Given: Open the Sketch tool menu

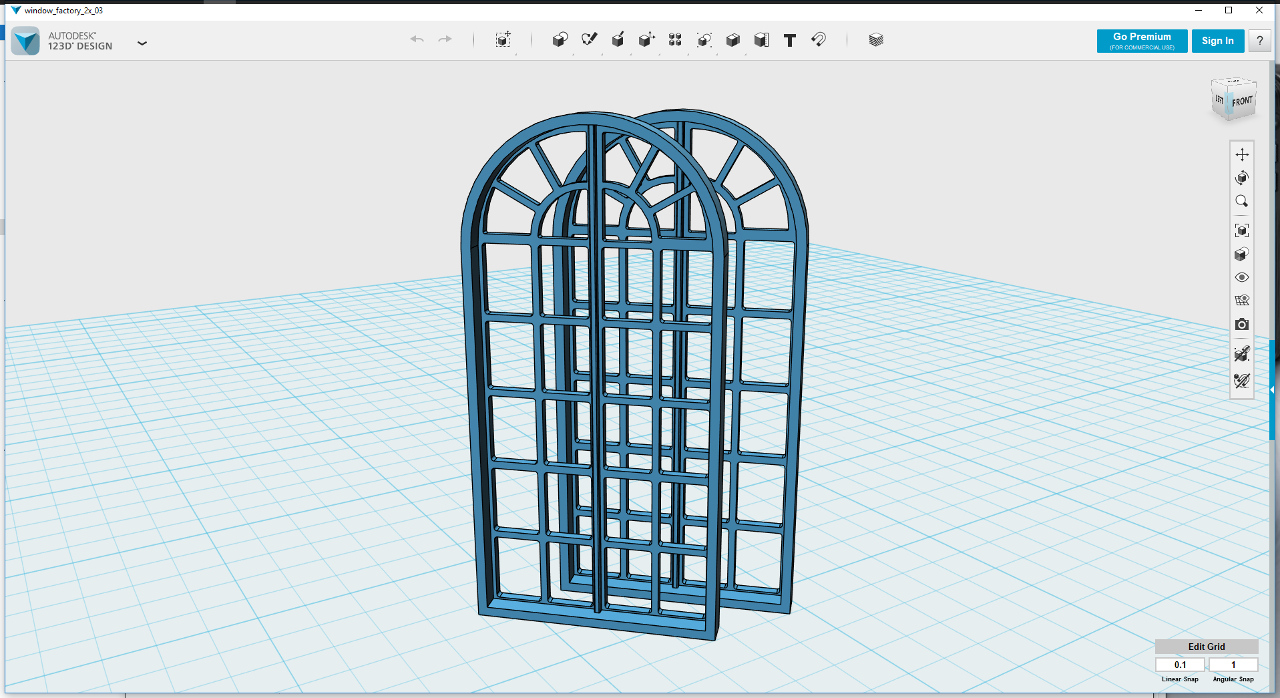Looking at the screenshot, I should (x=589, y=39).
